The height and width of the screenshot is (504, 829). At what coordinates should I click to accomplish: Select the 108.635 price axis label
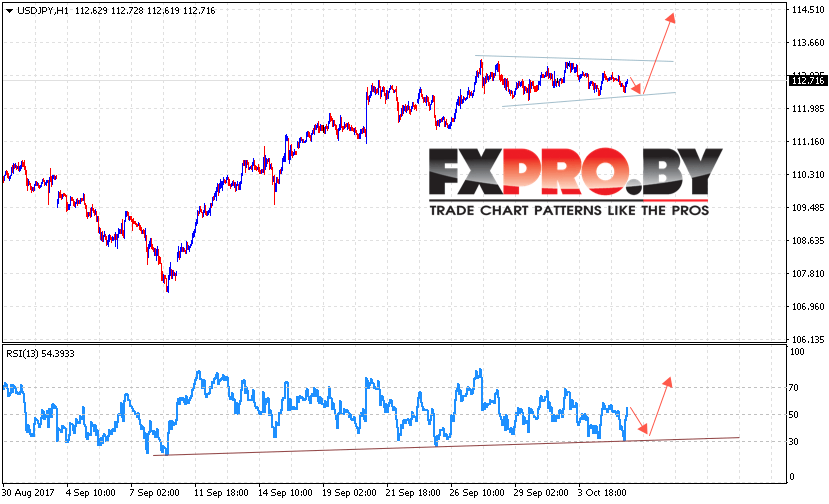(807, 241)
